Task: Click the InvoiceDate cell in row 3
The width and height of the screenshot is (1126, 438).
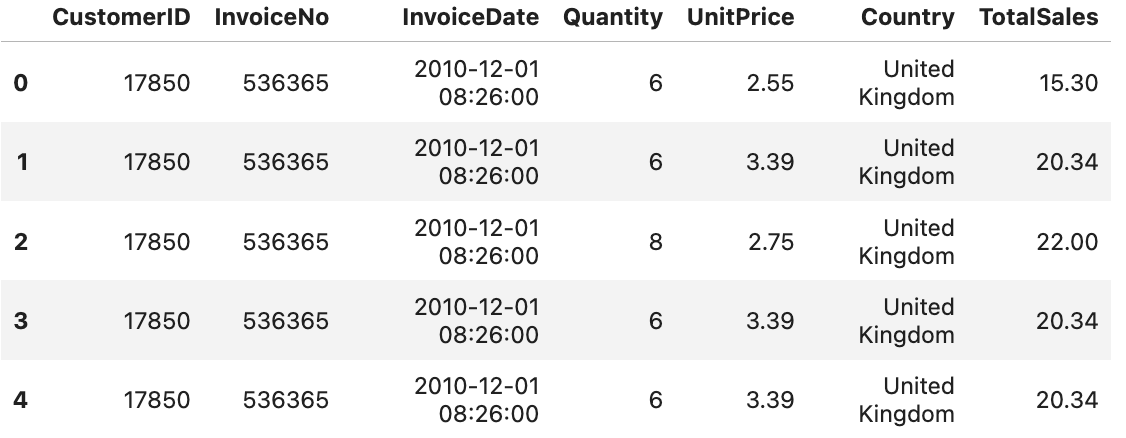Action: pos(477,321)
